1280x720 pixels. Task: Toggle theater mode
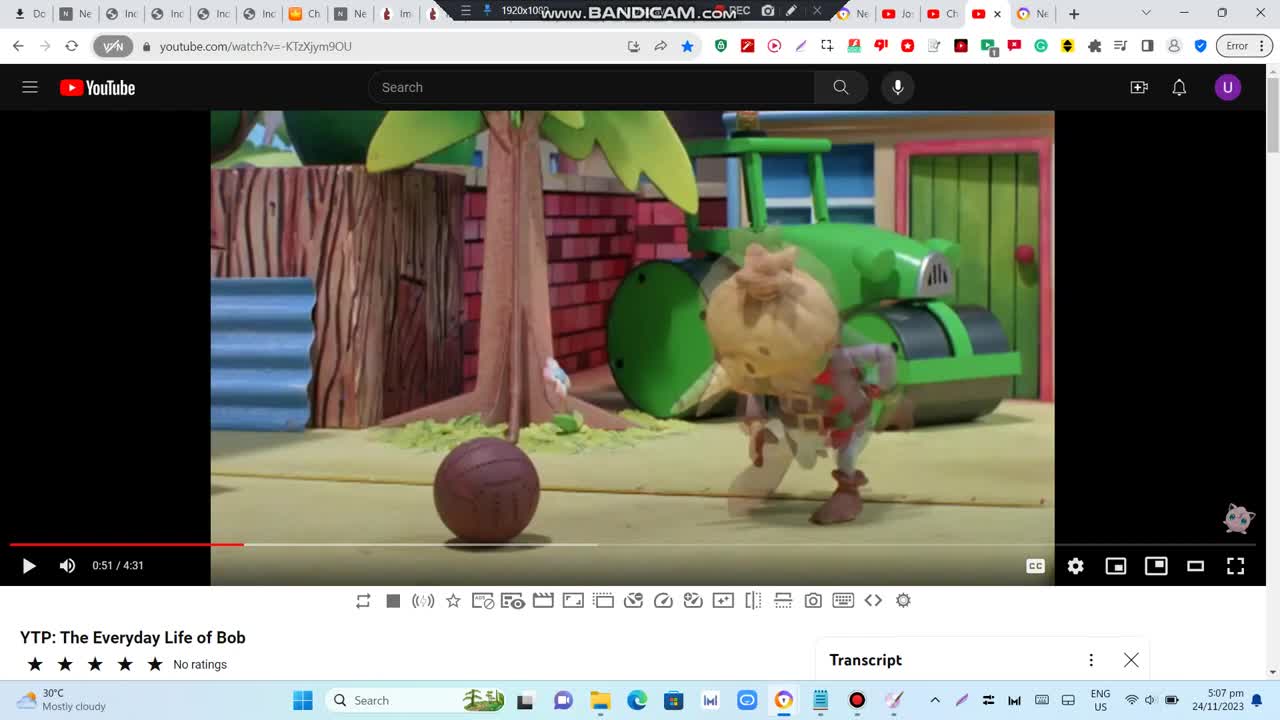pyautogui.click(x=1195, y=566)
